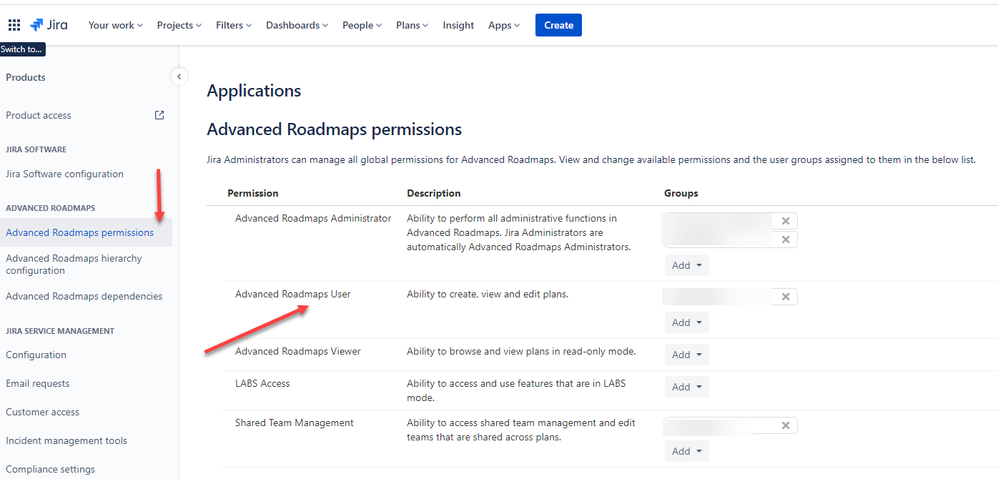Remove the group from Shared Team Management

point(785,425)
